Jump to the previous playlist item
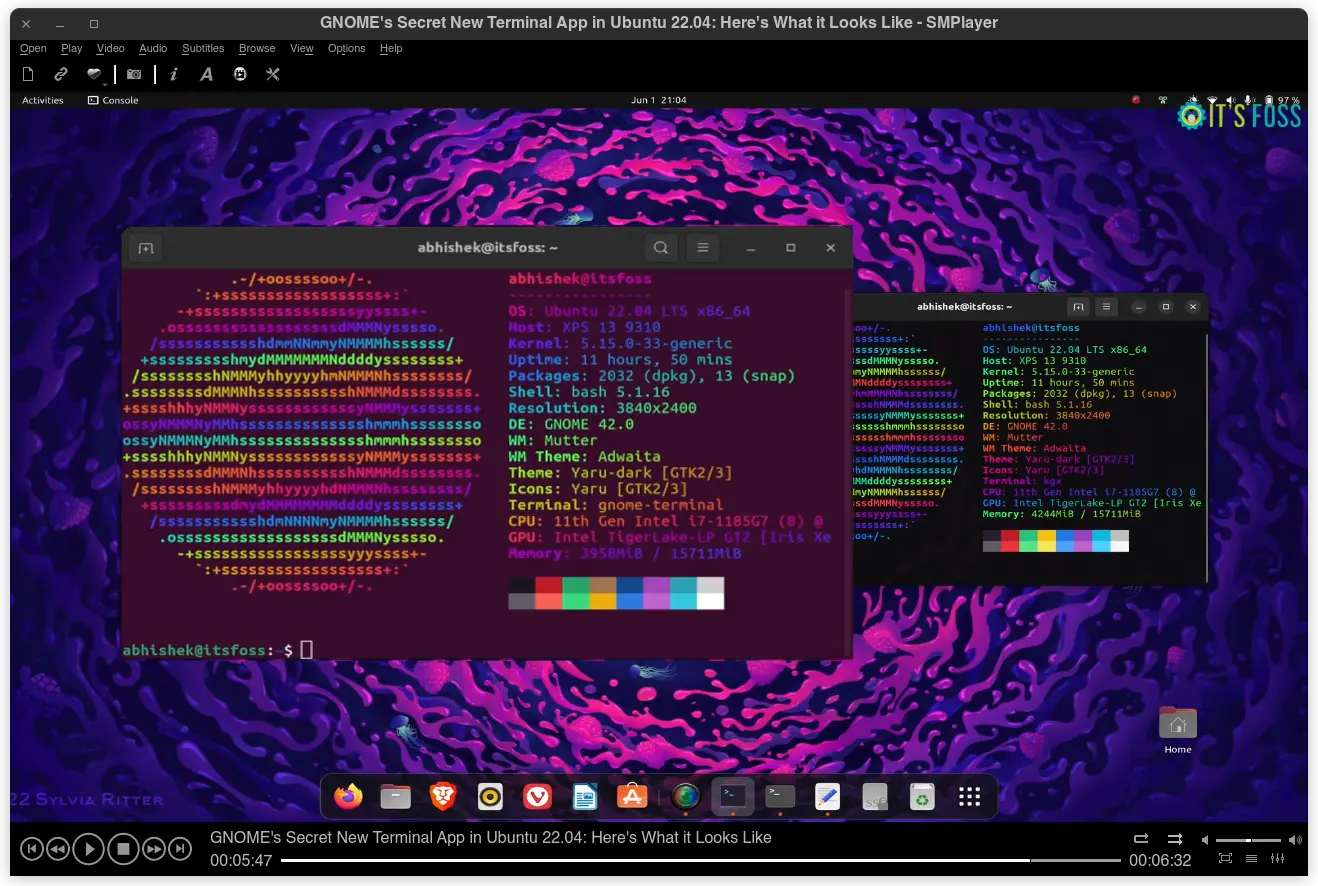Image resolution: width=1318 pixels, height=886 pixels. click(x=31, y=849)
